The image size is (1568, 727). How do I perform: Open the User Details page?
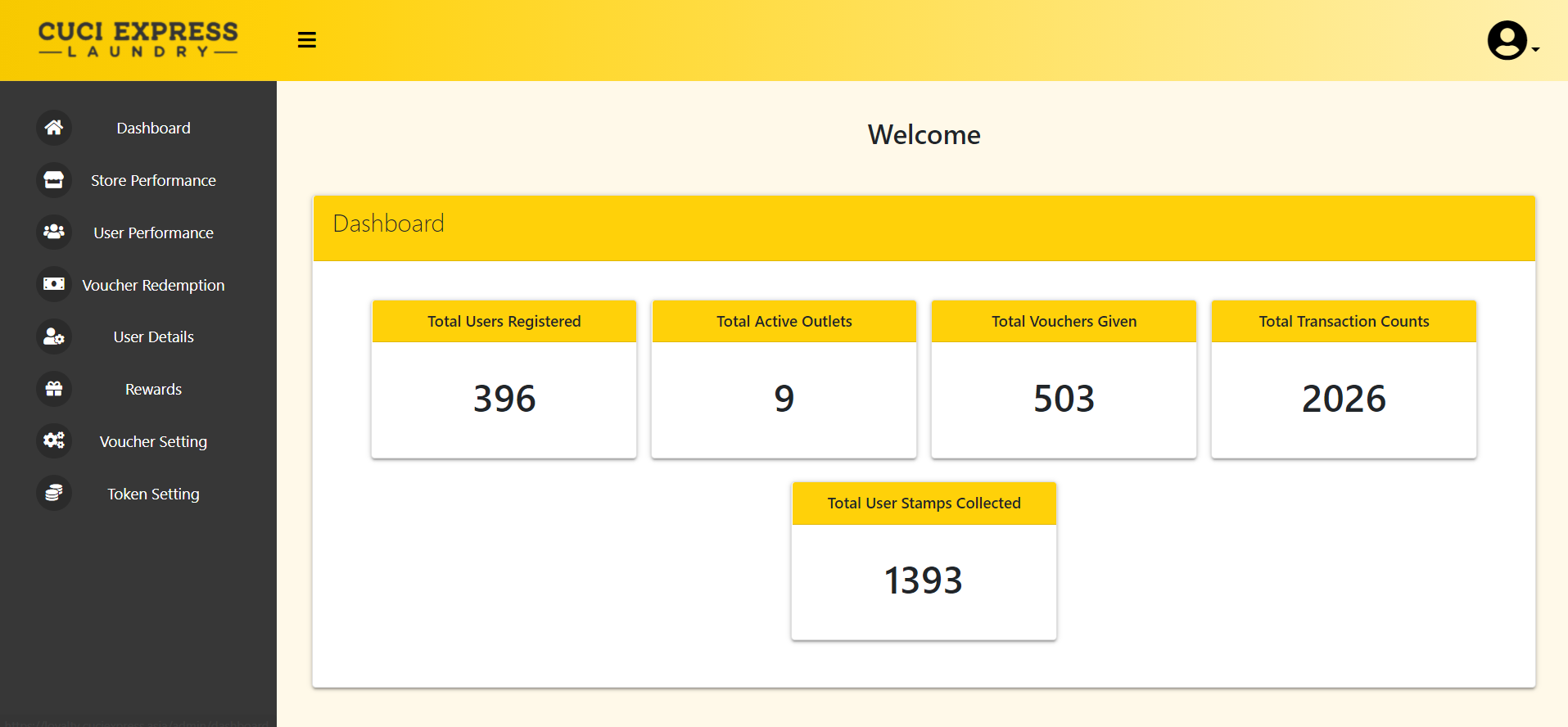coord(153,337)
